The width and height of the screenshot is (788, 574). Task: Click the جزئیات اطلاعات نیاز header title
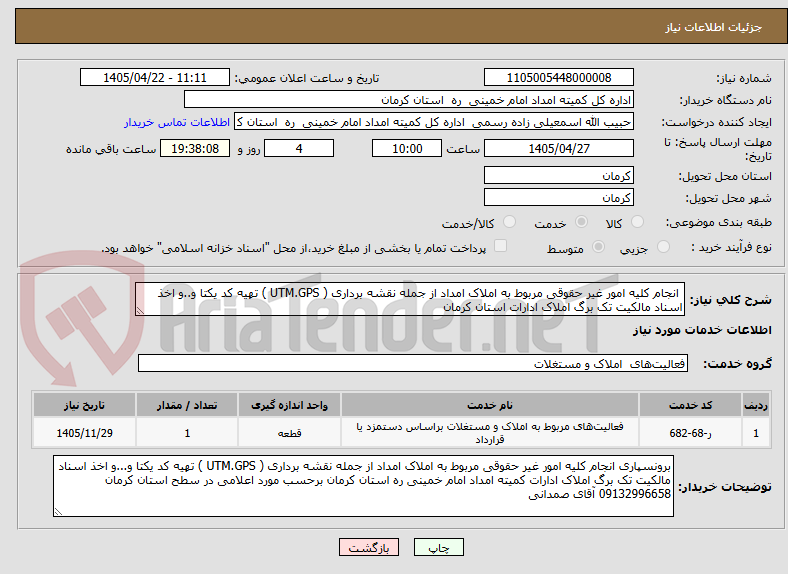[x=714, y=27]
